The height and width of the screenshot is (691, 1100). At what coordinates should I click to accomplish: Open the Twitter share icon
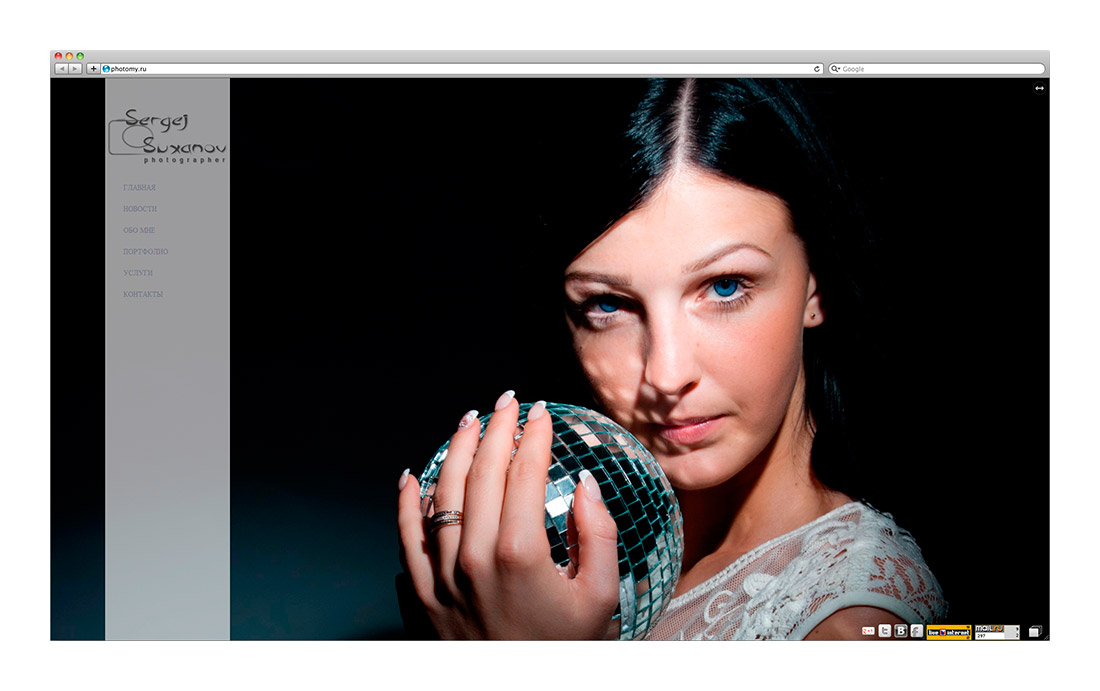click(x=885, y=631)
